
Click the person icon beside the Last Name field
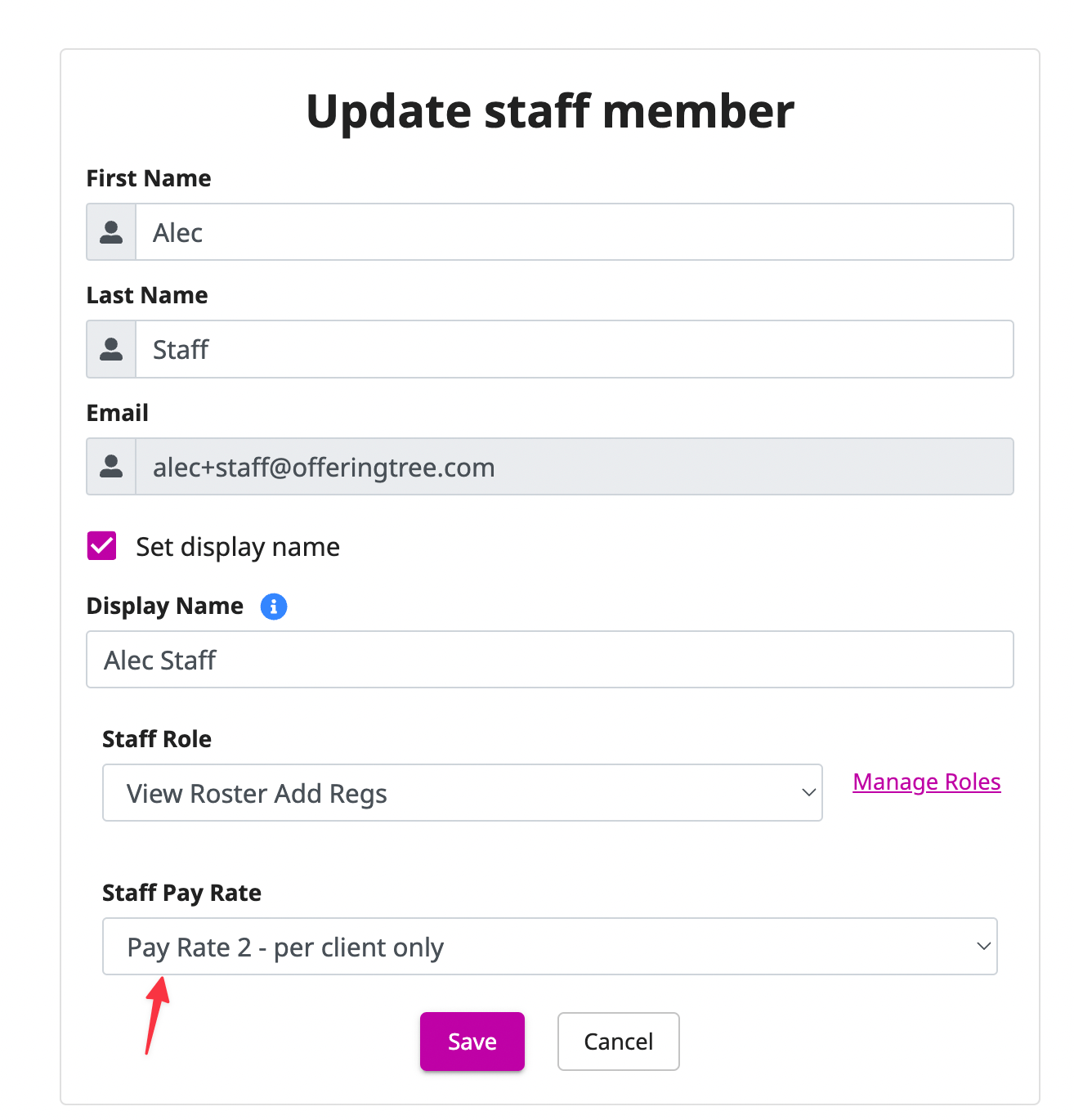coord(110,349)
